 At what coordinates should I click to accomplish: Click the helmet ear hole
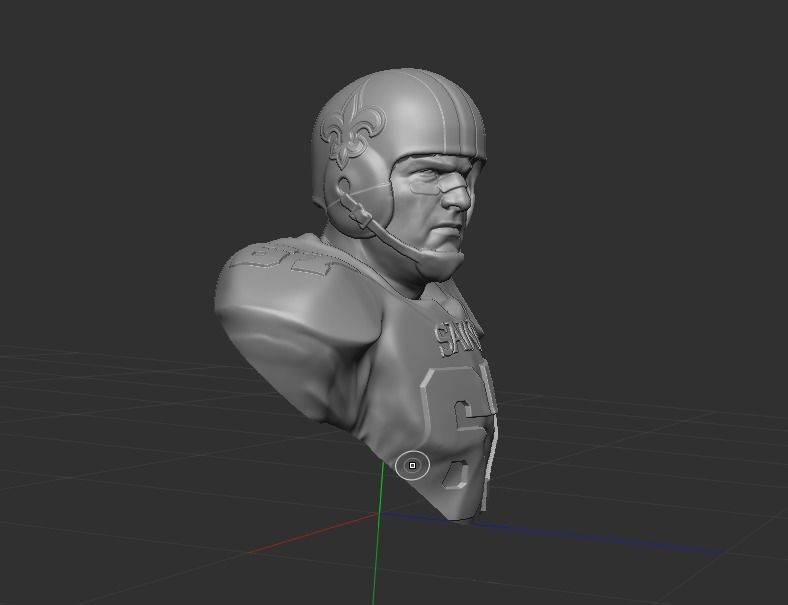coord(344,187)
